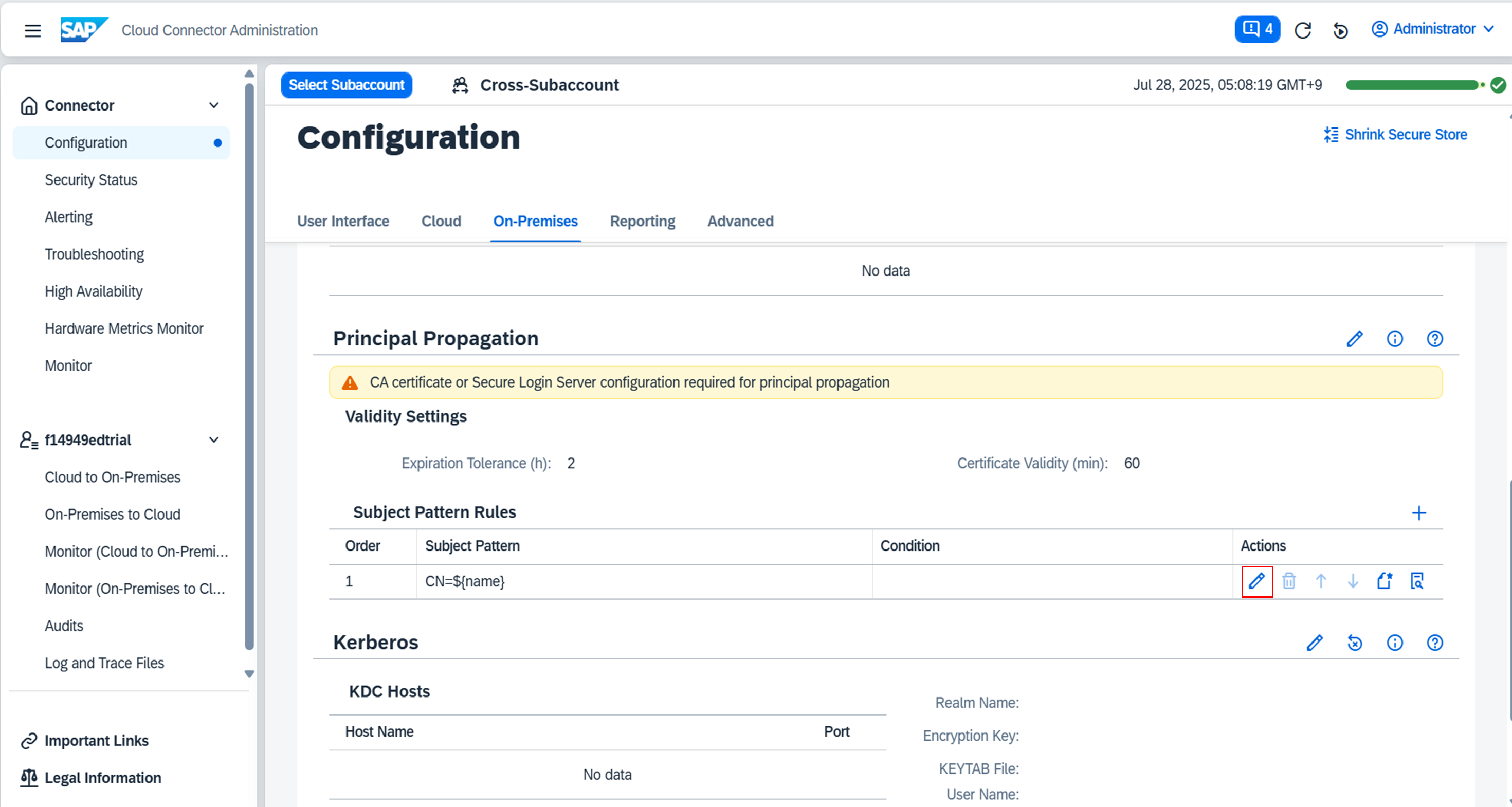Viewport: 1512px width, 807px height.
Task: Edit Principal Propagation settings
Action: tap(1354, 339)
